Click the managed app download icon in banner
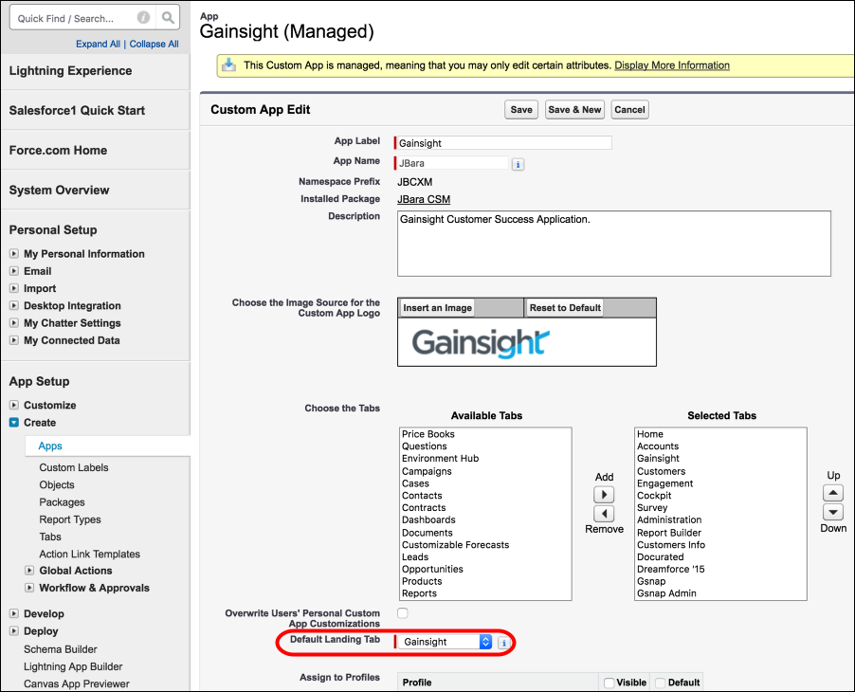Screen dimensions: 855x692 point(229,65)
